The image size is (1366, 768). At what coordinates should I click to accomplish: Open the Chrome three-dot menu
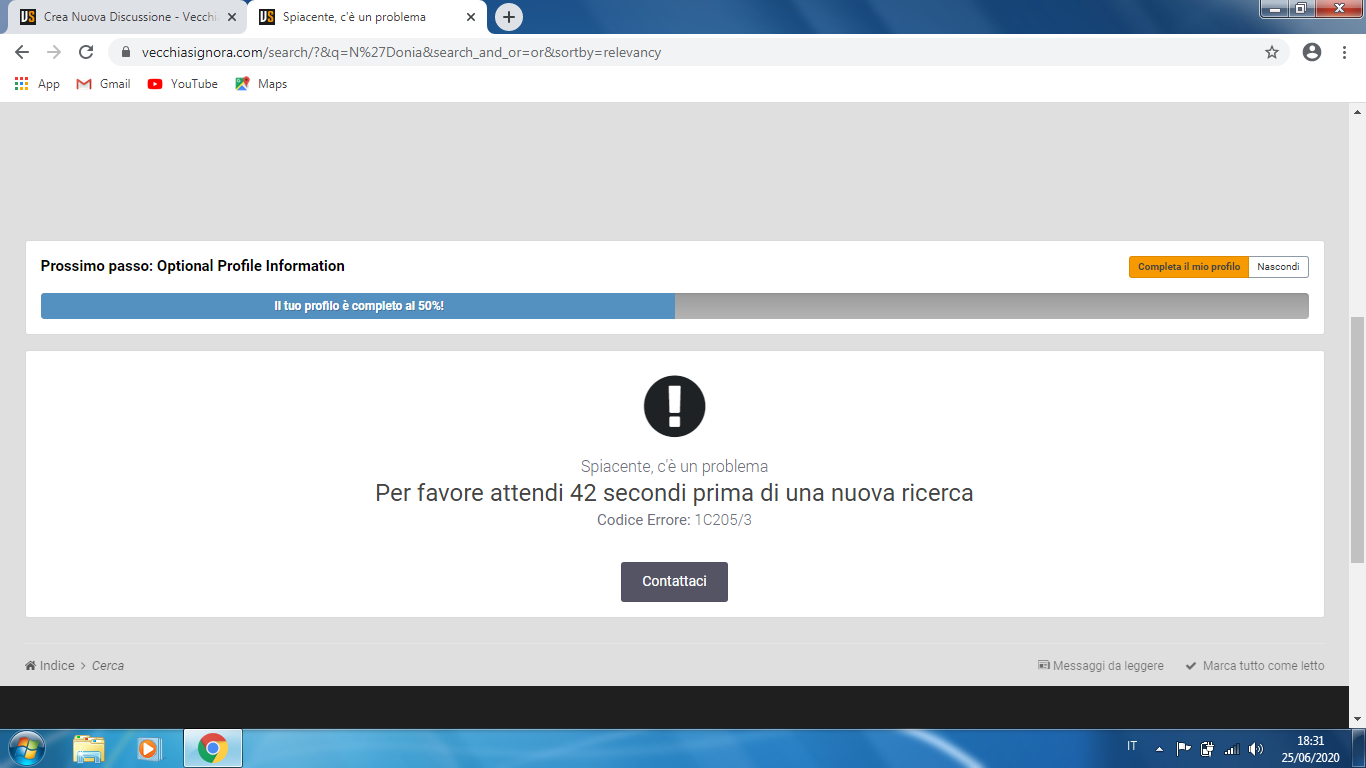pyautogui.click(x=1344, y=52)
